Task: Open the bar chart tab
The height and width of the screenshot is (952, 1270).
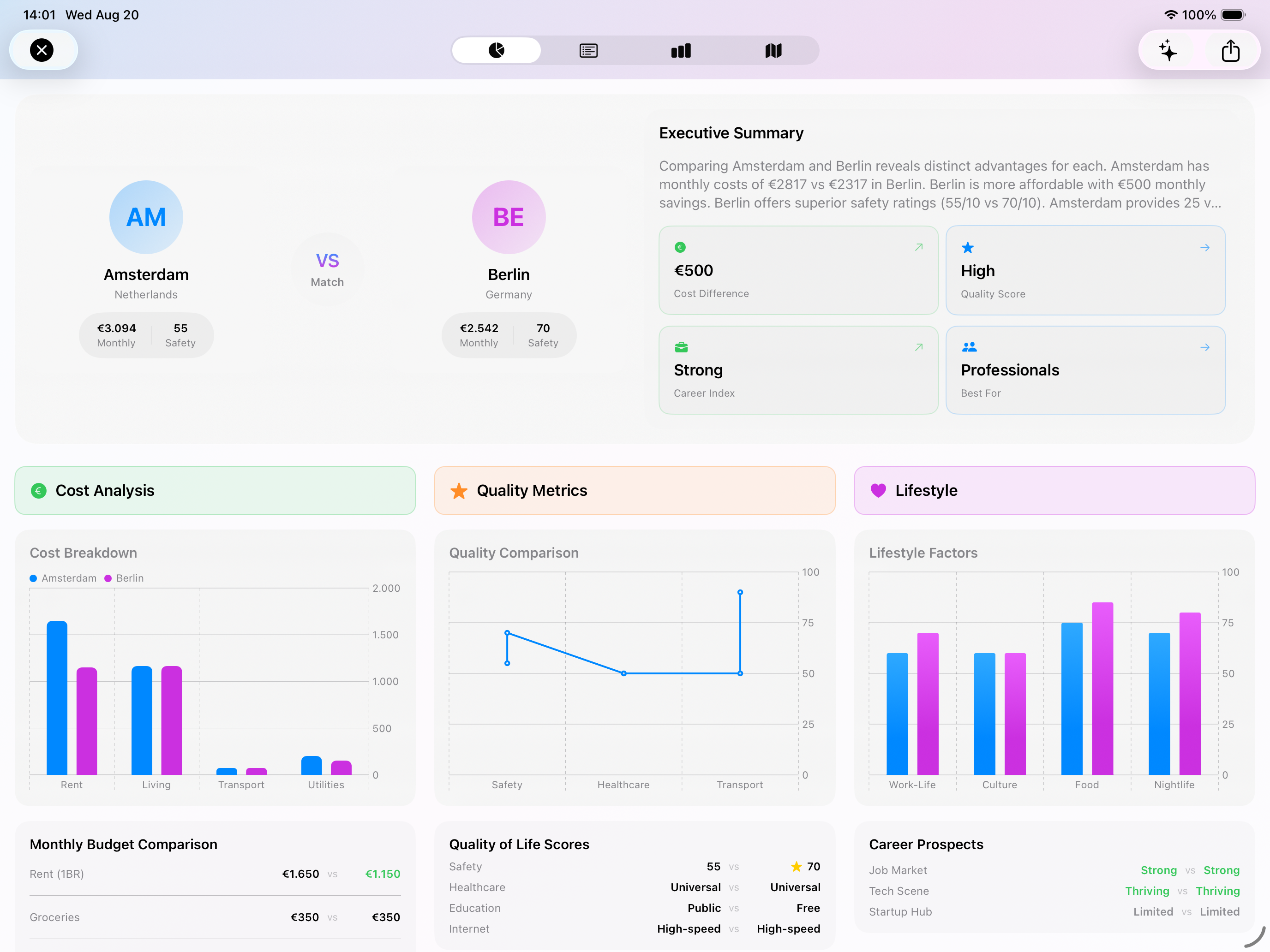Action: pyautogui.click(x=681, y=50)
